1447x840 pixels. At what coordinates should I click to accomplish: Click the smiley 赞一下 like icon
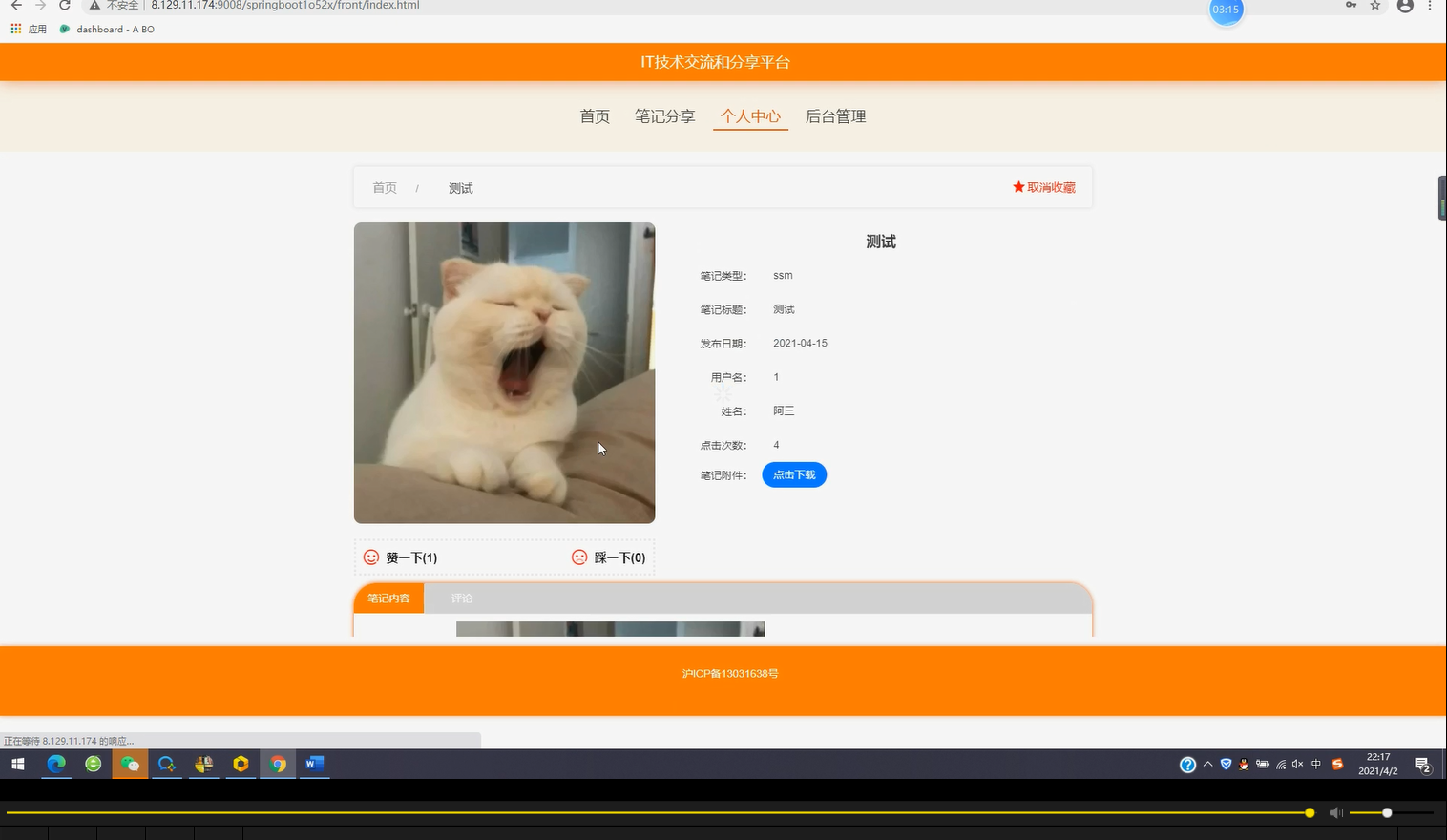[370, 557]
